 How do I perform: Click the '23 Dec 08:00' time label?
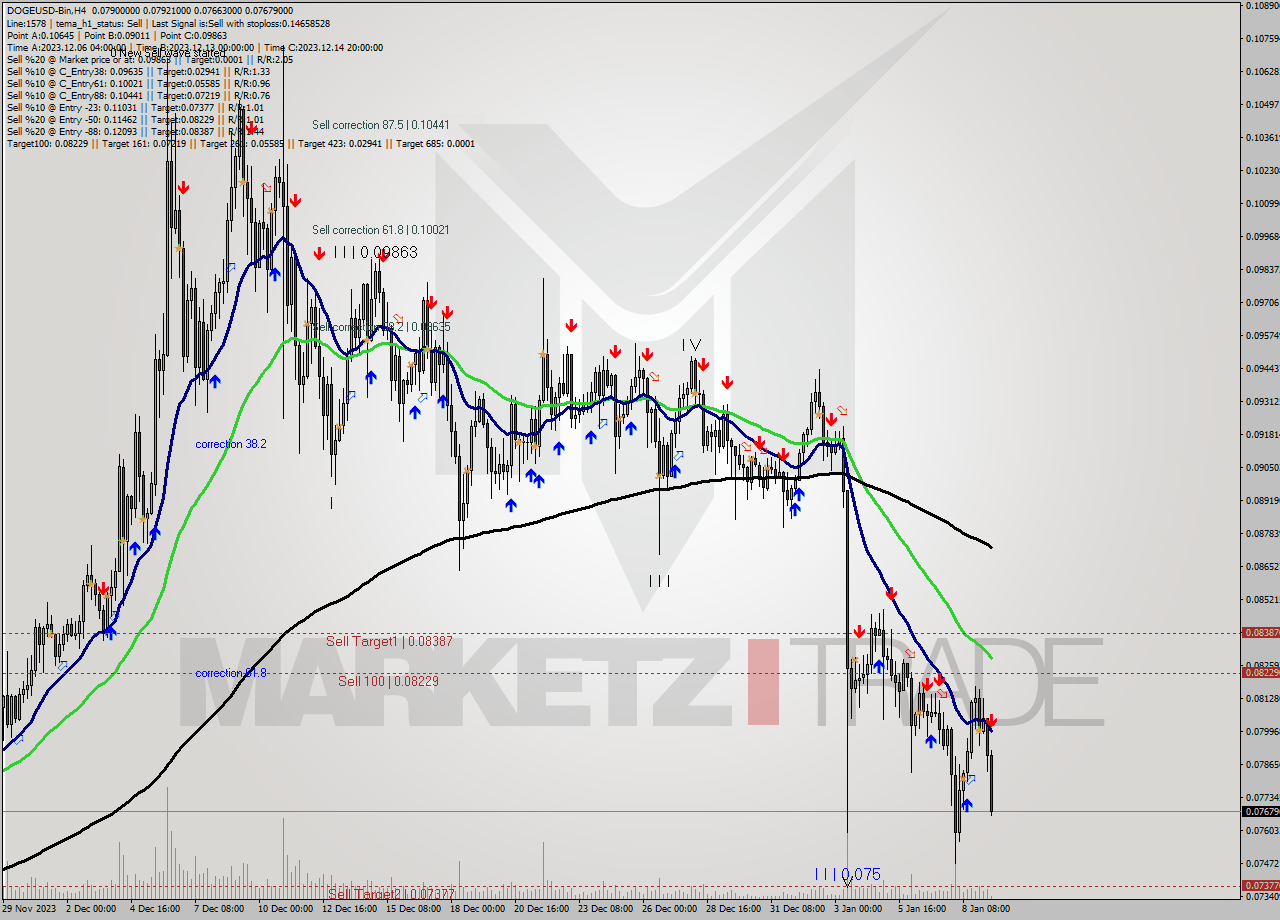pos(605,909)
